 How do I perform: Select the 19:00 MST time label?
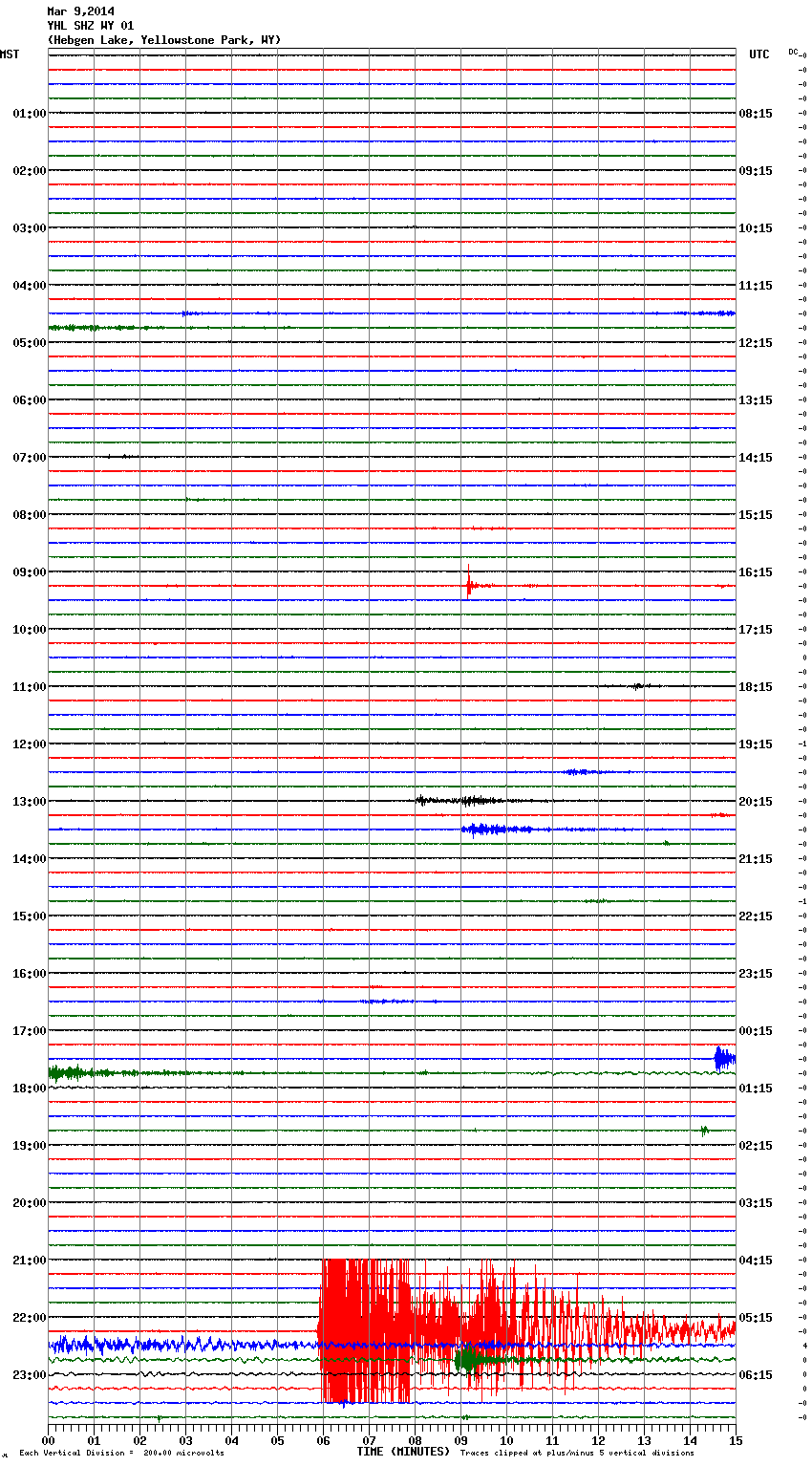pos(29,1146)
